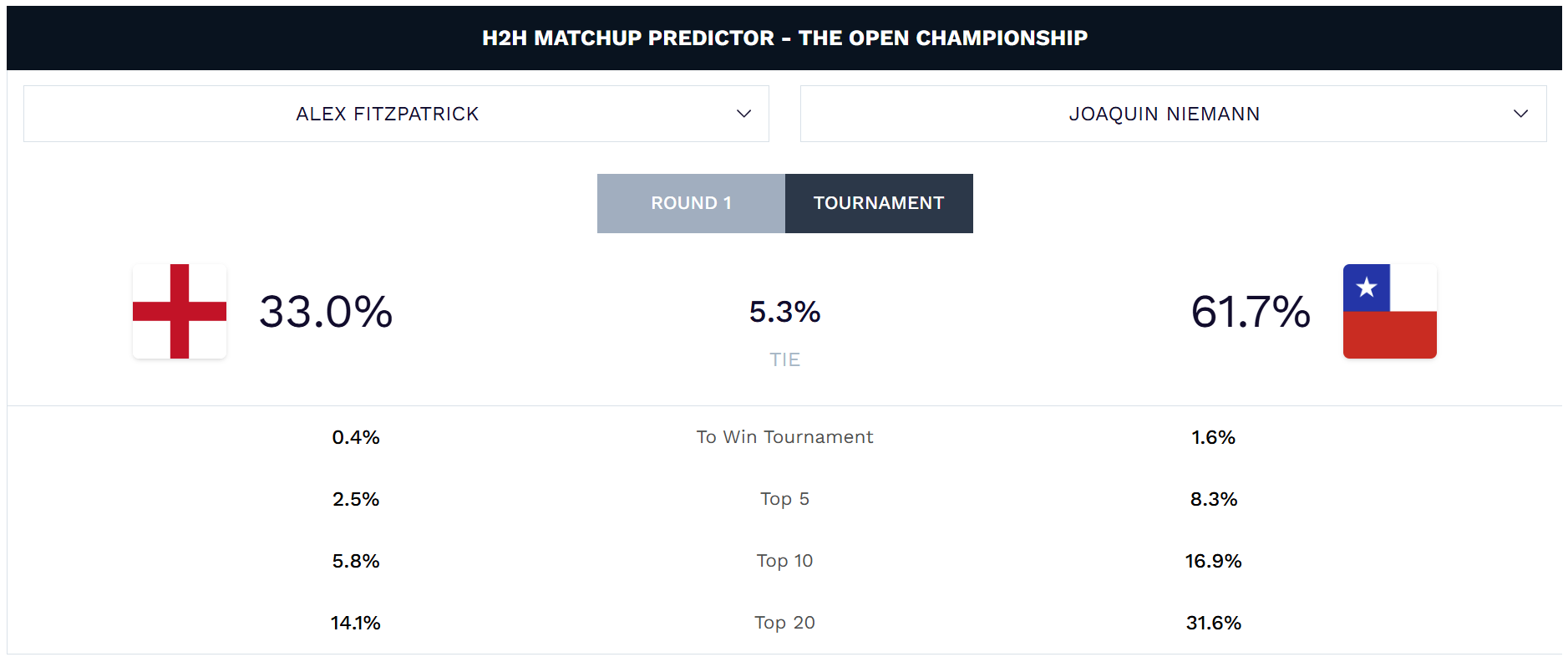Click the 61.7% win probability
1568x657 pixels.
[x=1251, y=312]
